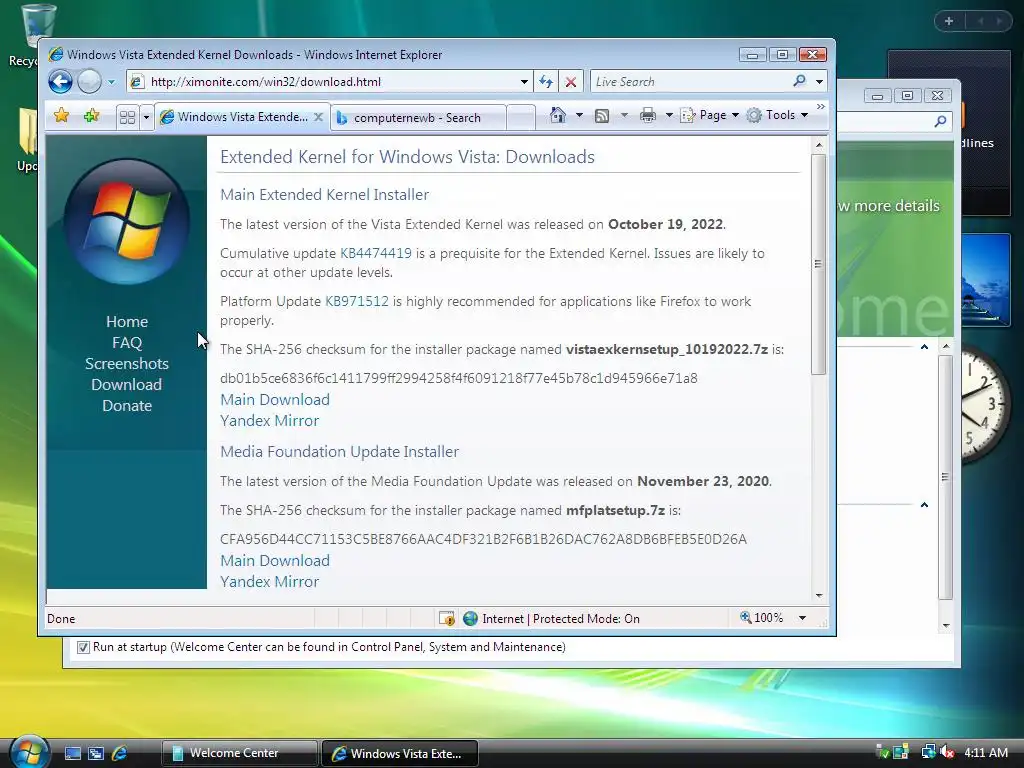Go to Home in the site sidebar
Screen dimensions: 1024x768
click(127, 321)
